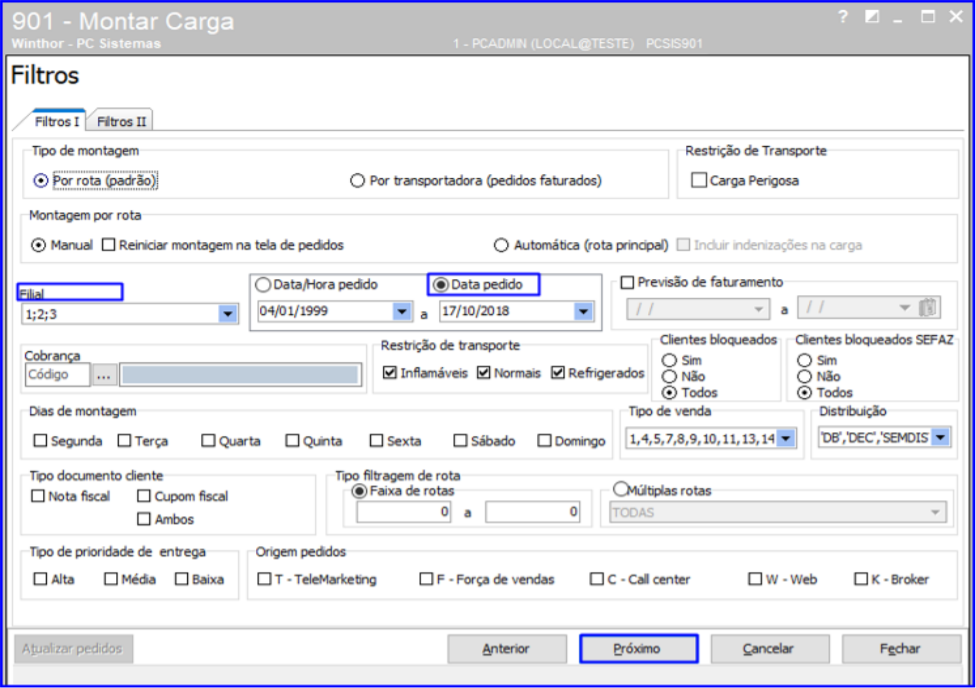Select Manual montagem option
The image size is (976, 688).
coord(39,245)
